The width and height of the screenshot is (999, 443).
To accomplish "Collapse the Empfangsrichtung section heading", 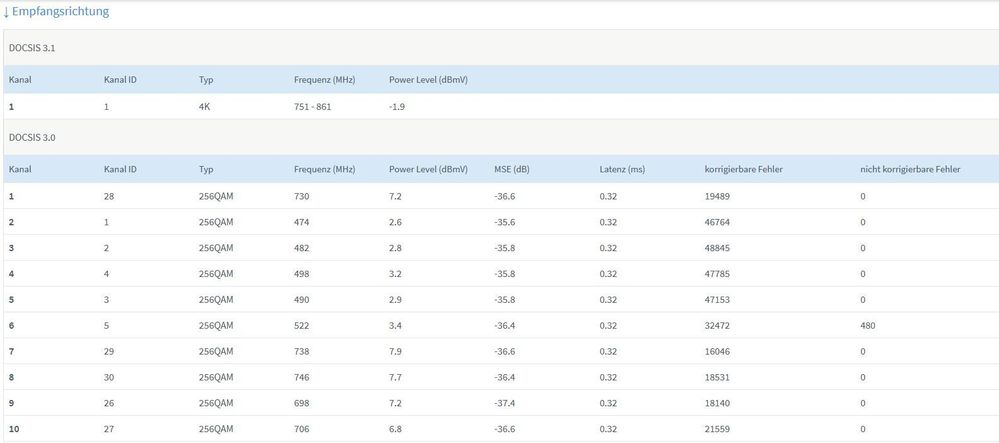I will click(60, 12).
